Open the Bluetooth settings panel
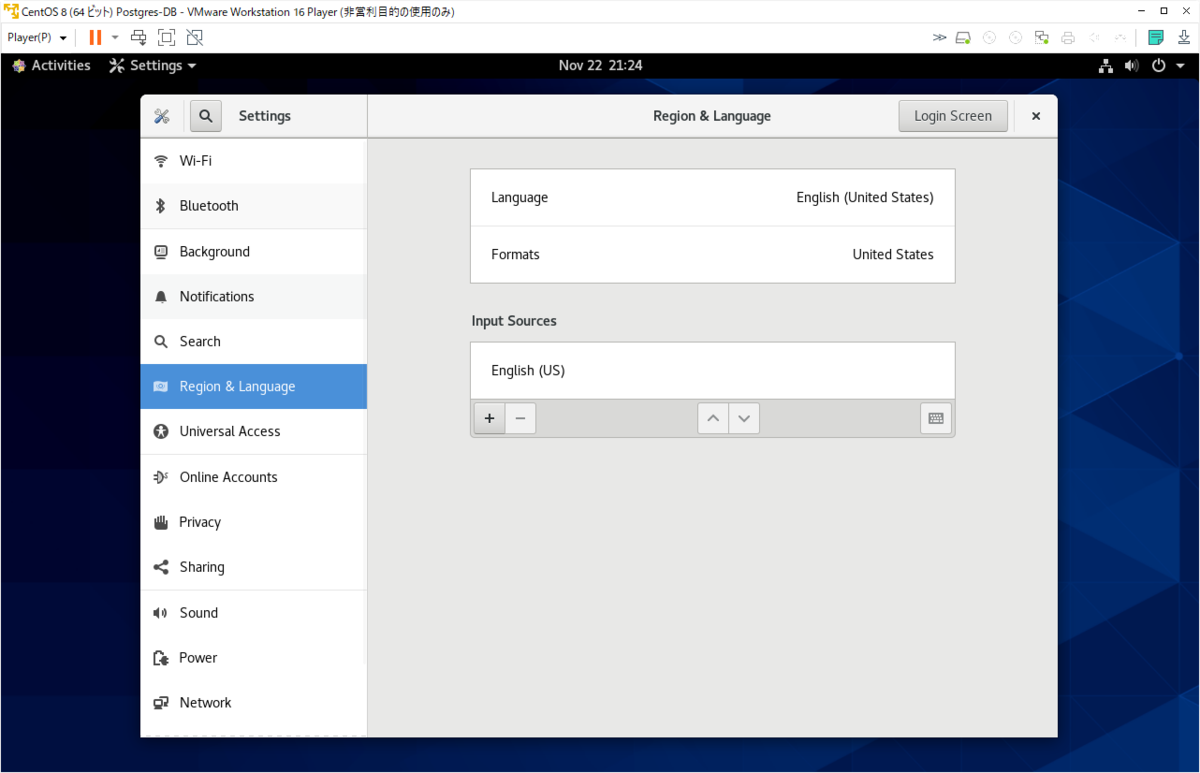The image size is (1200, 773). (254, 206)
